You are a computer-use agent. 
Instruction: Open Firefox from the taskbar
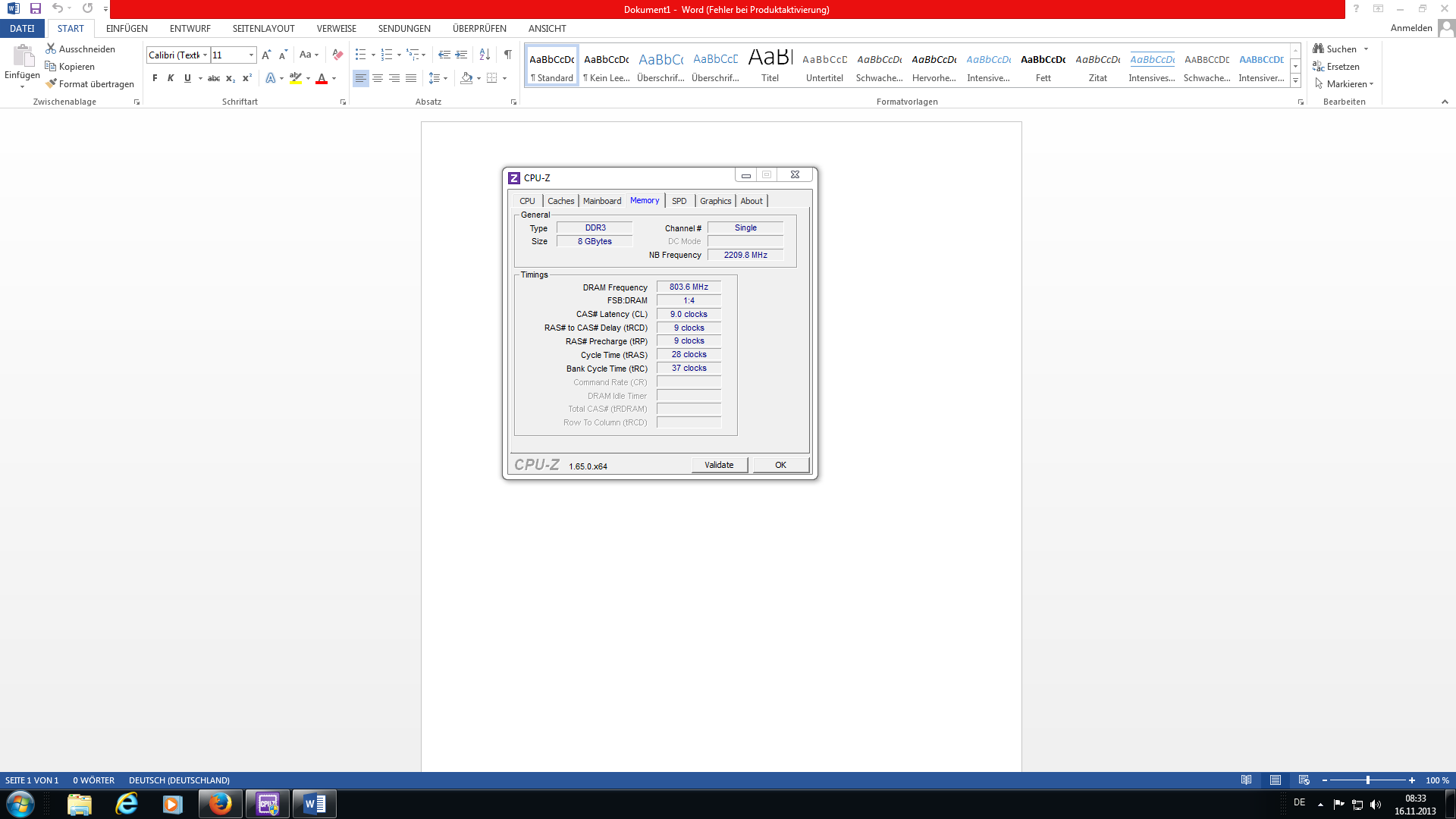click(x=220, y=804)
